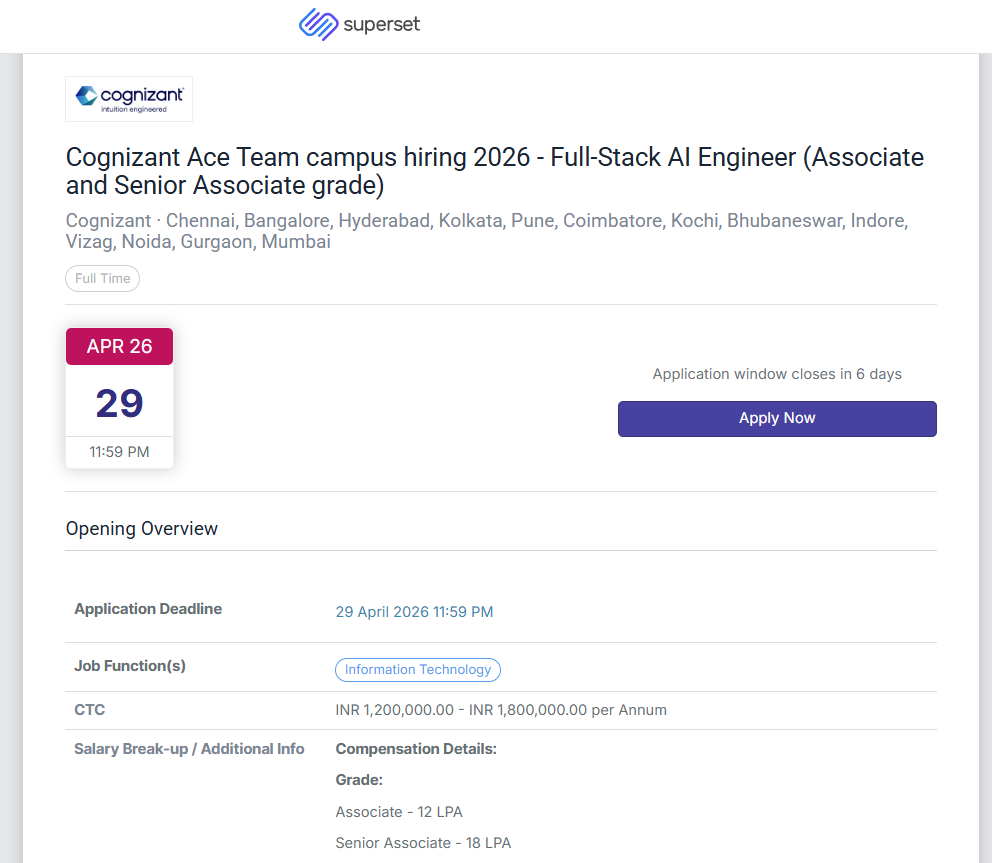Click the Full-Stack AI Engineer job title
Image resolution: width=992 pixels, height=863 pixels.
tap(494, 171)
